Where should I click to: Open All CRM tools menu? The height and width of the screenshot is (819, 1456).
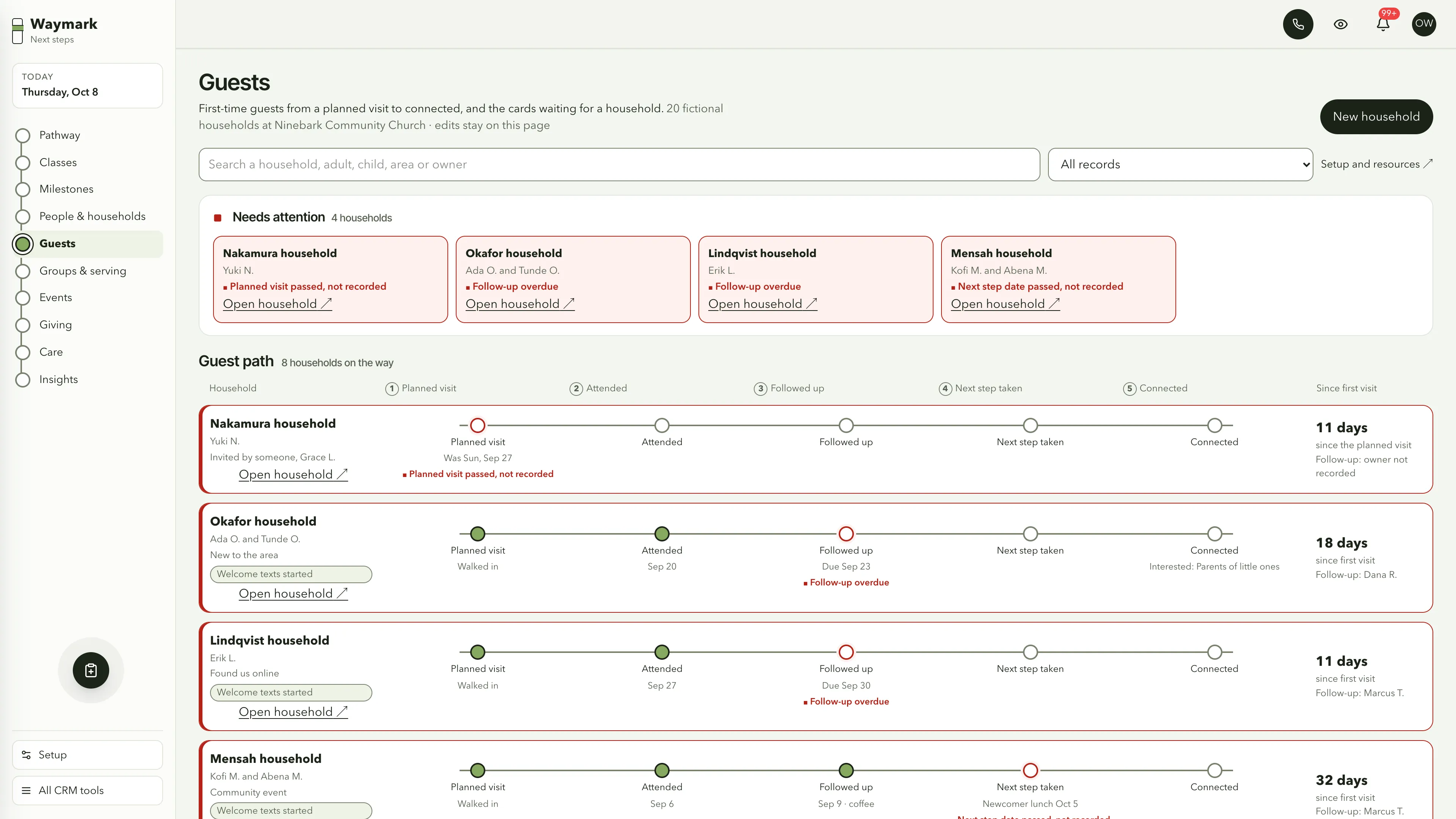(x=88, y=790)
